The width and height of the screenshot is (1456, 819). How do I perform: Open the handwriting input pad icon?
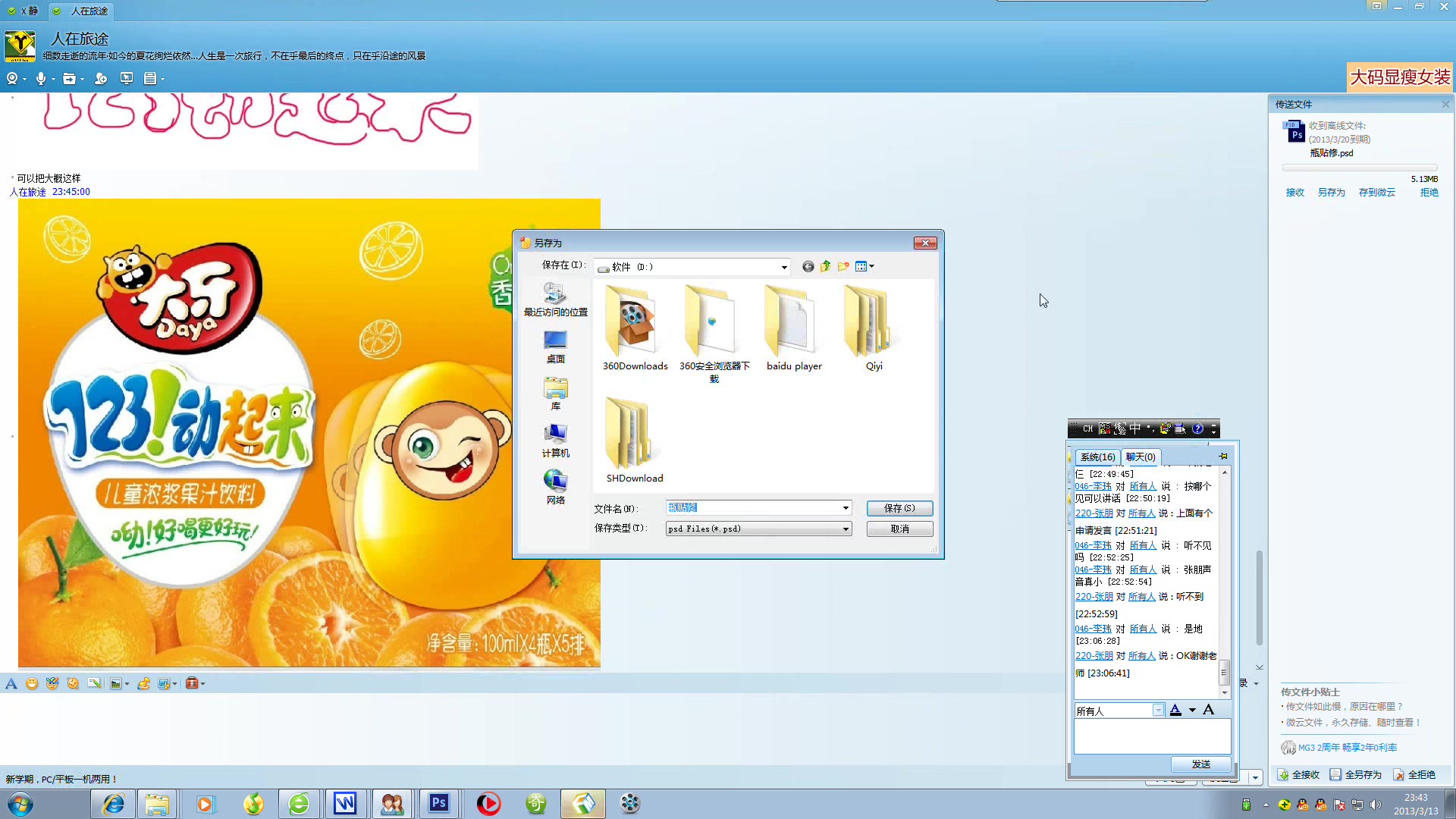tap(94, 684)
